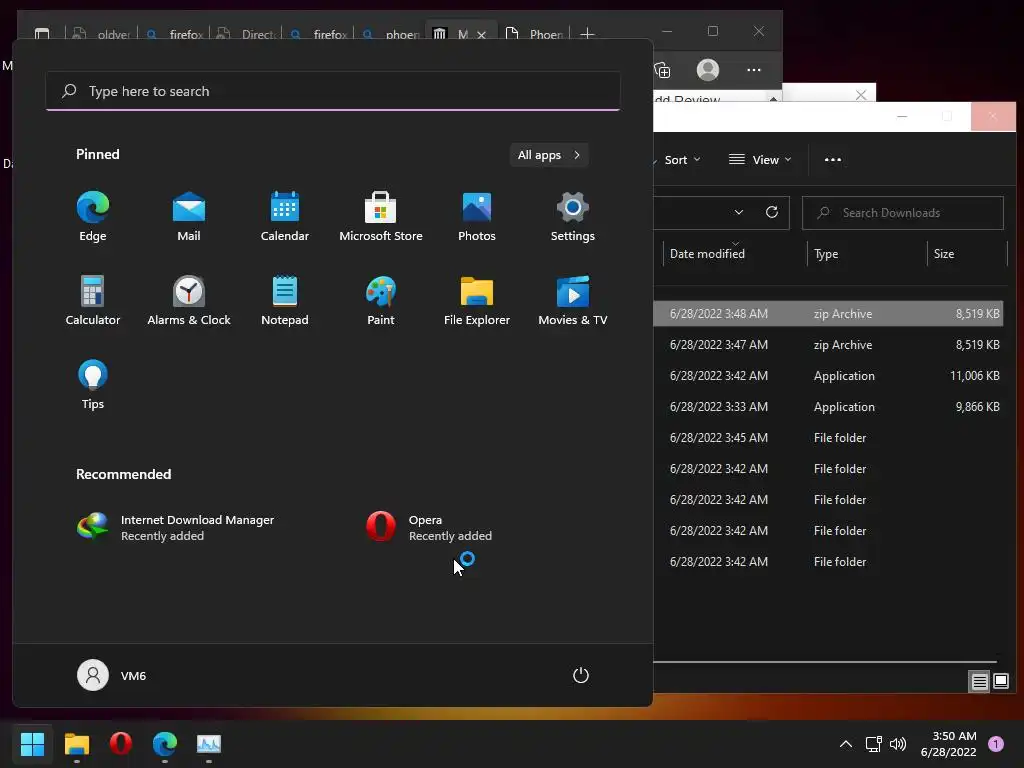The height and width of the screenshot is (768, 1024).
Task: Open the Edge Collections button
Action: click(x=662, y=70)
